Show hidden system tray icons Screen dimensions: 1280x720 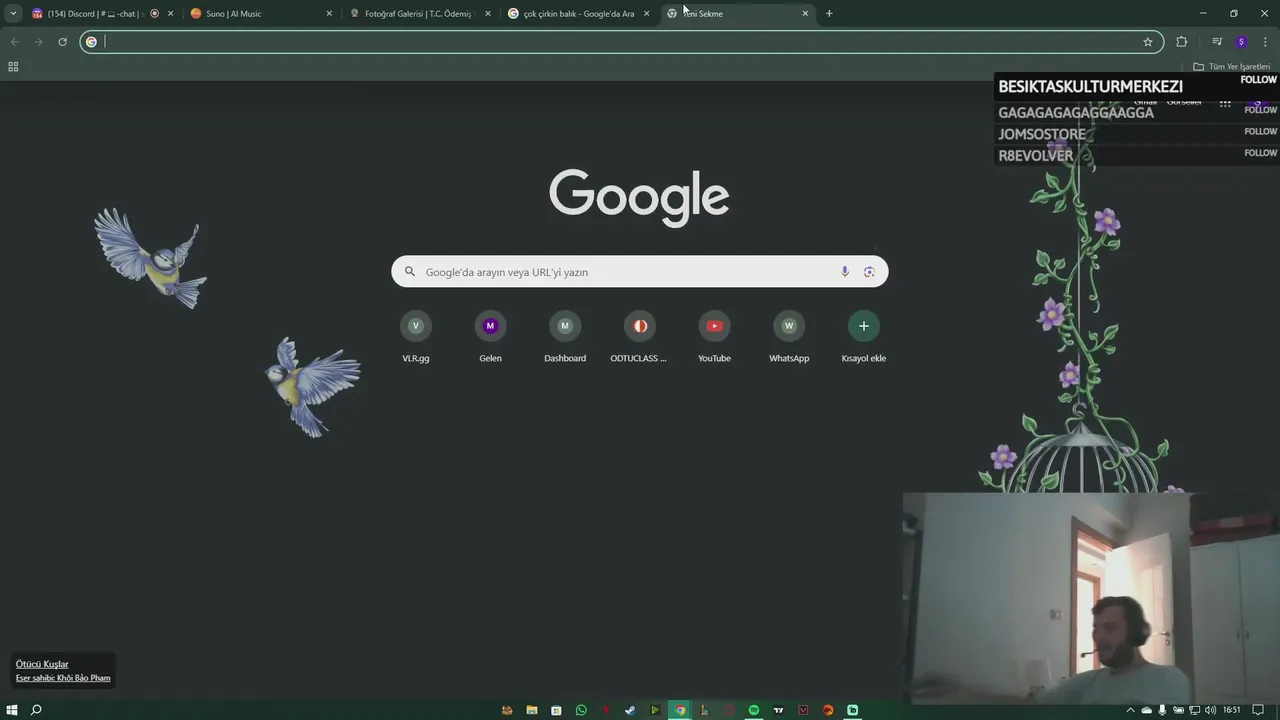(1131, 710)
